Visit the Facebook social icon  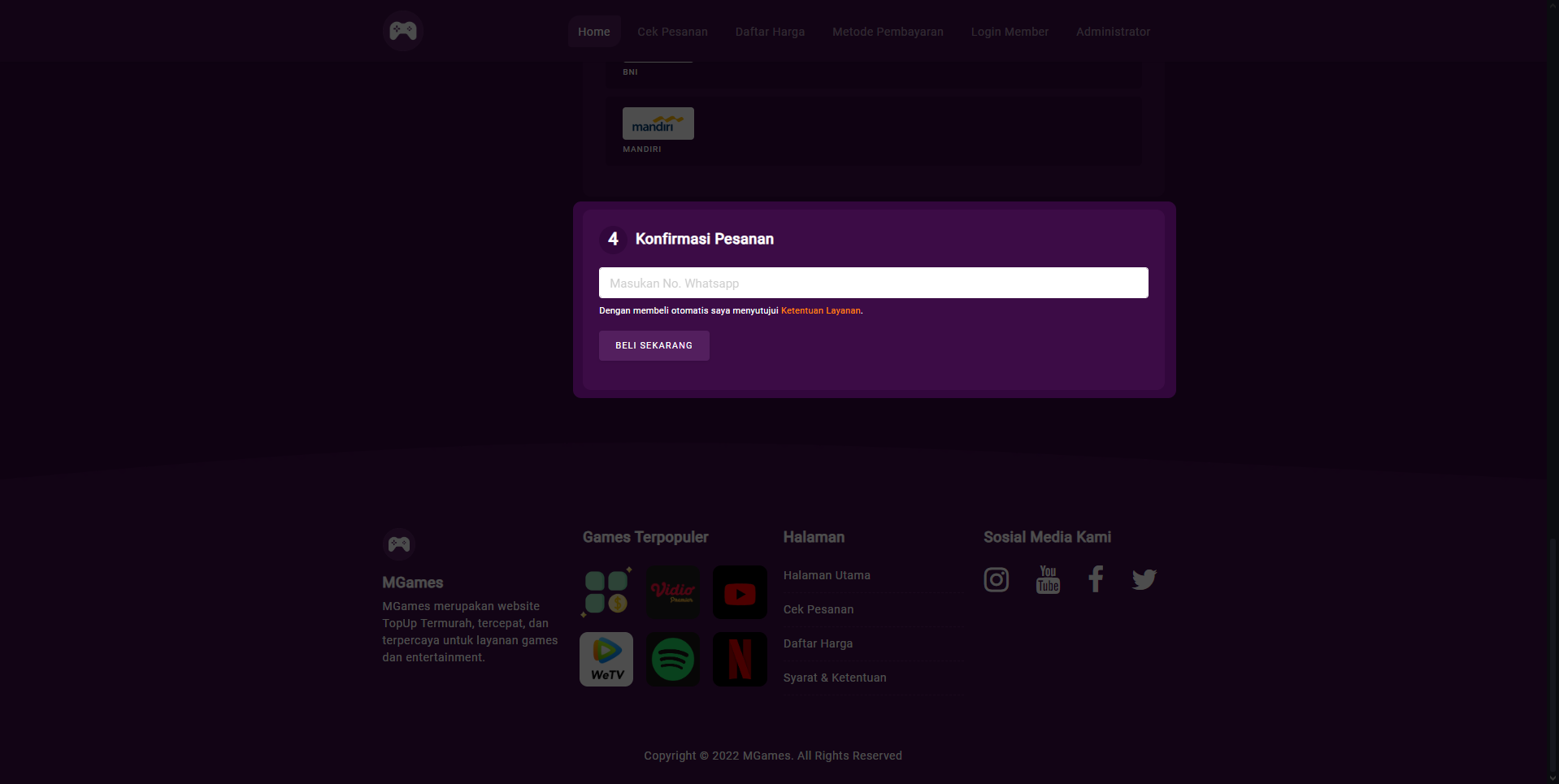point(1096,579)
